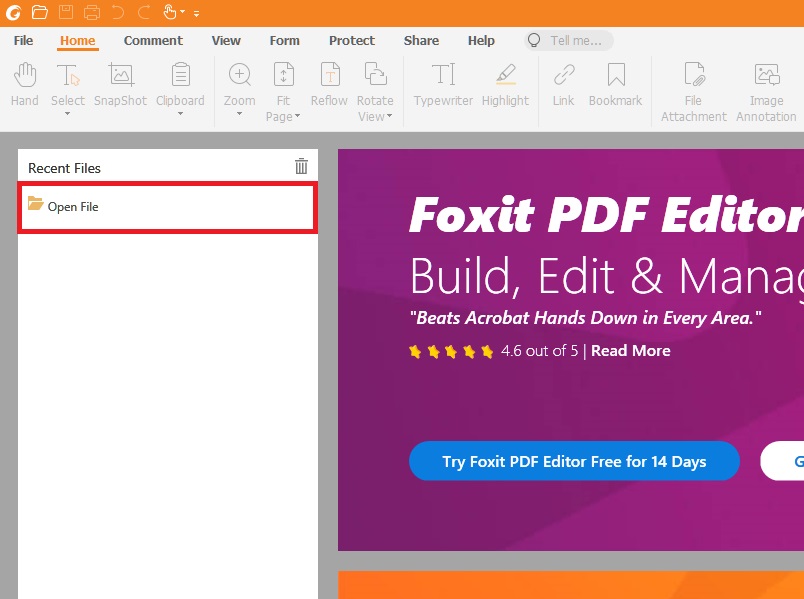Click the Undo arrow icon

click(x=118, y=12)
